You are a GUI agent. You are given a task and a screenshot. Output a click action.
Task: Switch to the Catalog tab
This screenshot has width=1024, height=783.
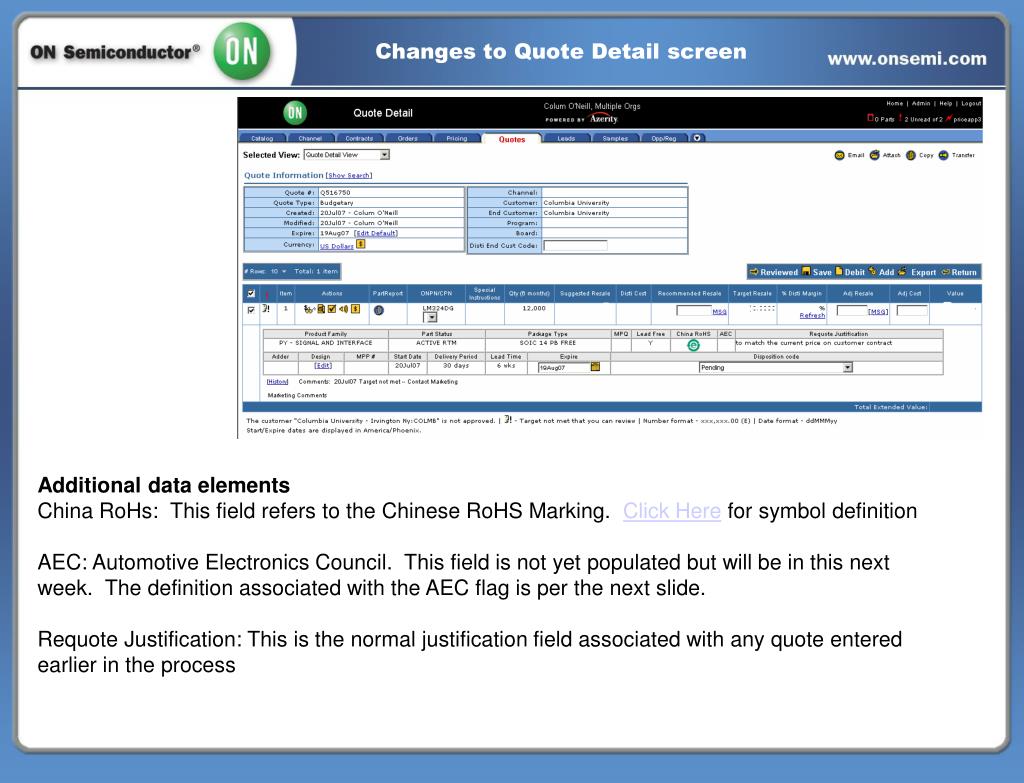point(262,138)
